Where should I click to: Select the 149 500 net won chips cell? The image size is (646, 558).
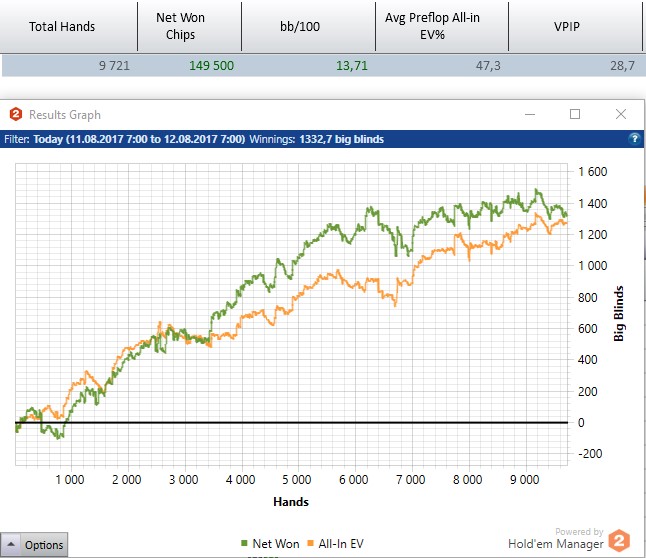(190, 66)
